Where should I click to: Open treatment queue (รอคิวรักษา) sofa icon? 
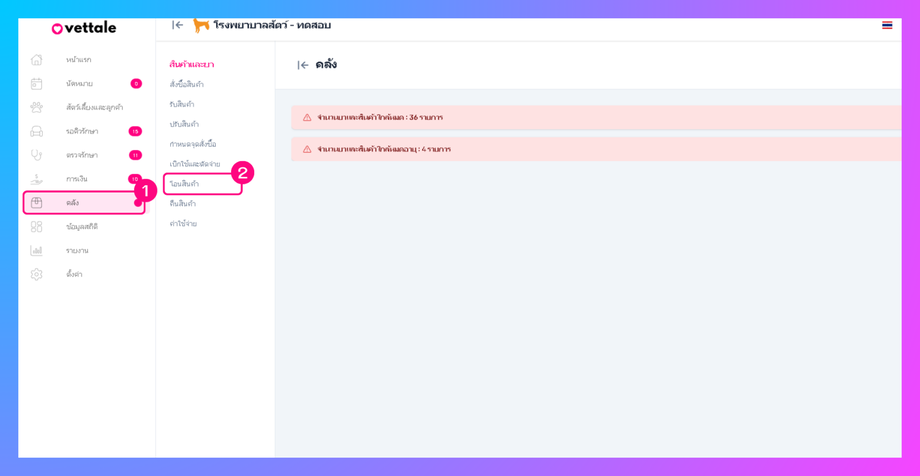coord(36,131)
